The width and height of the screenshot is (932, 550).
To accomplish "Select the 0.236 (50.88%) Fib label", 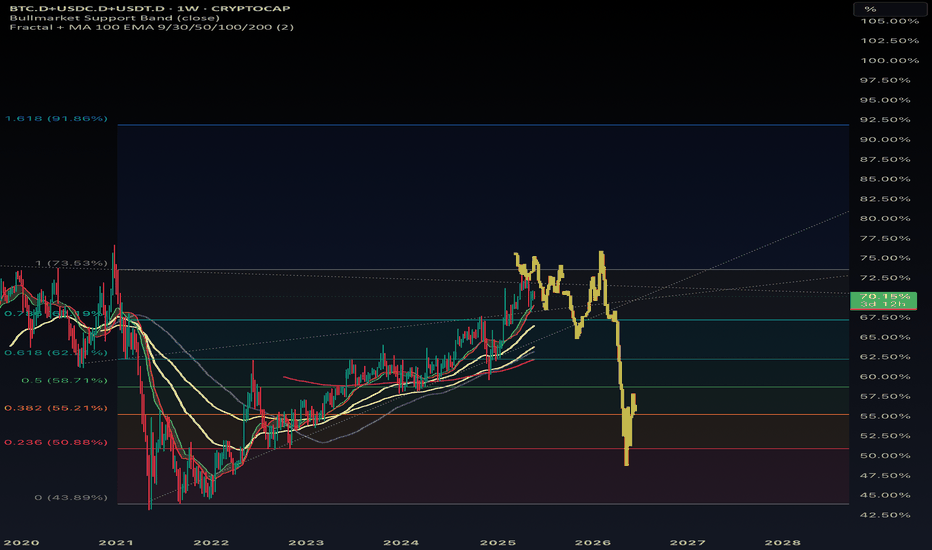I will pos(56,442).
